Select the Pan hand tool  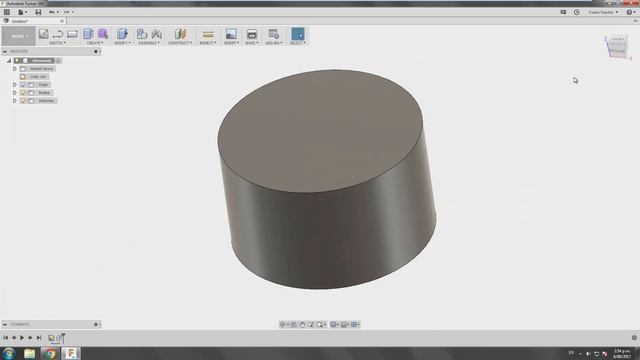coord(302,324)
